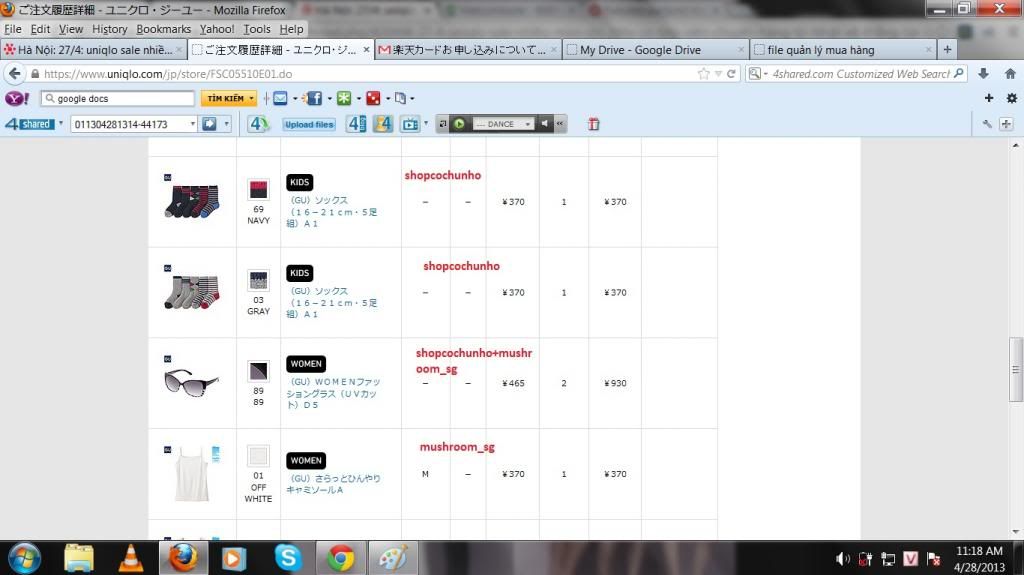1024x575 pixels.
Task: Open Facebook icon in Yahoo toolbar
Action: click(x=312, y=99)
